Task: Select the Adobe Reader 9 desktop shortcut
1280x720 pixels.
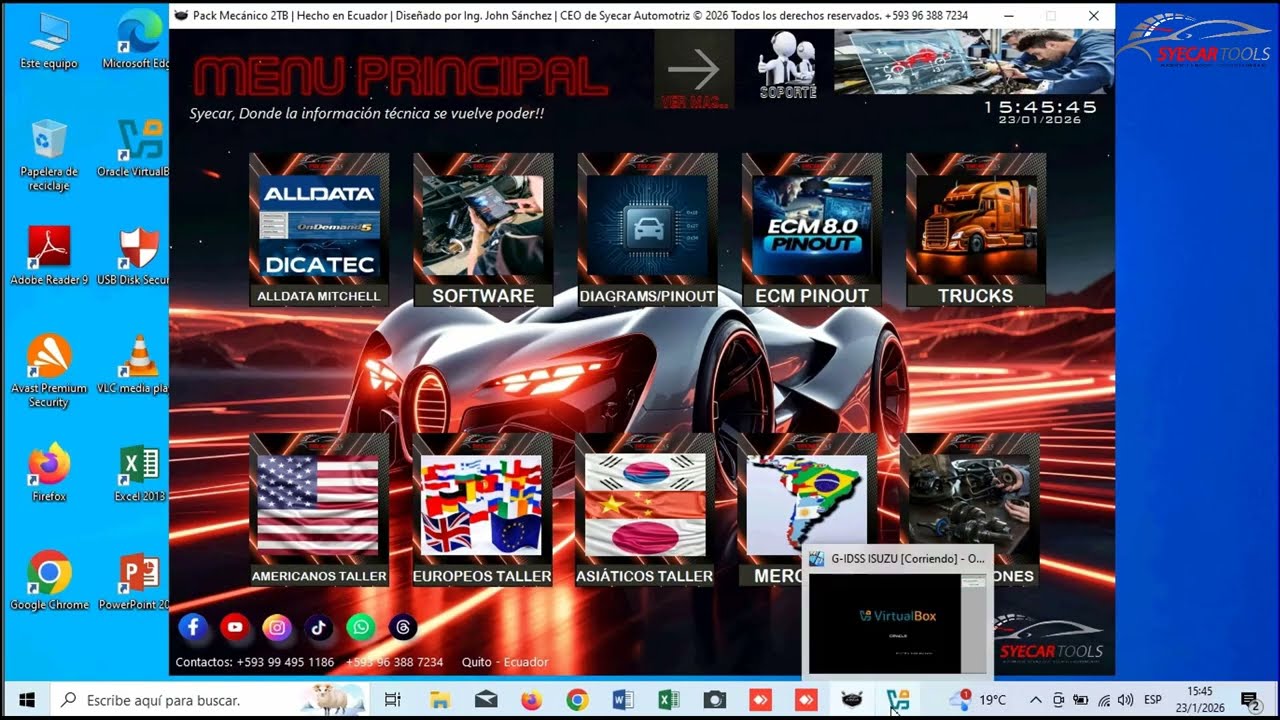Action: point(49,256)
